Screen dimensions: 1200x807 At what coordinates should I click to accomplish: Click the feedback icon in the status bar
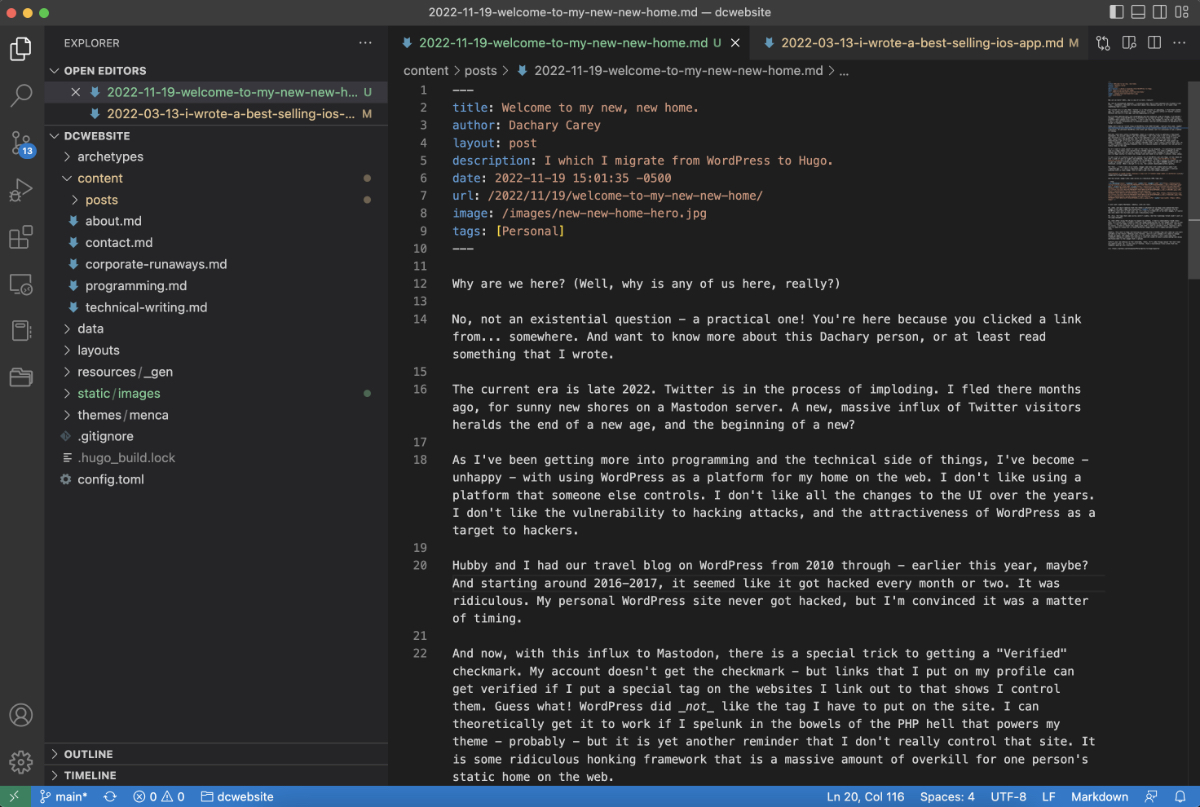tap(1153, 797)
